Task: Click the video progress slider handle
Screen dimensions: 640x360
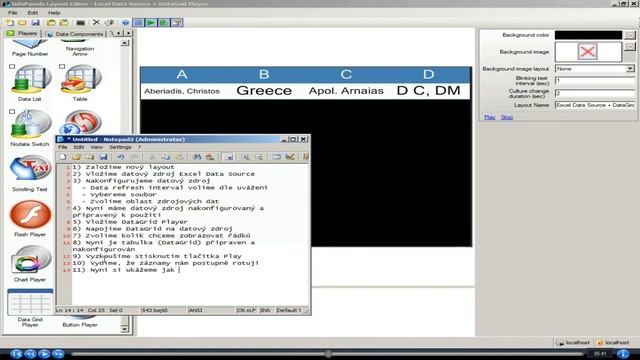Action: click(x=329, y=354)
